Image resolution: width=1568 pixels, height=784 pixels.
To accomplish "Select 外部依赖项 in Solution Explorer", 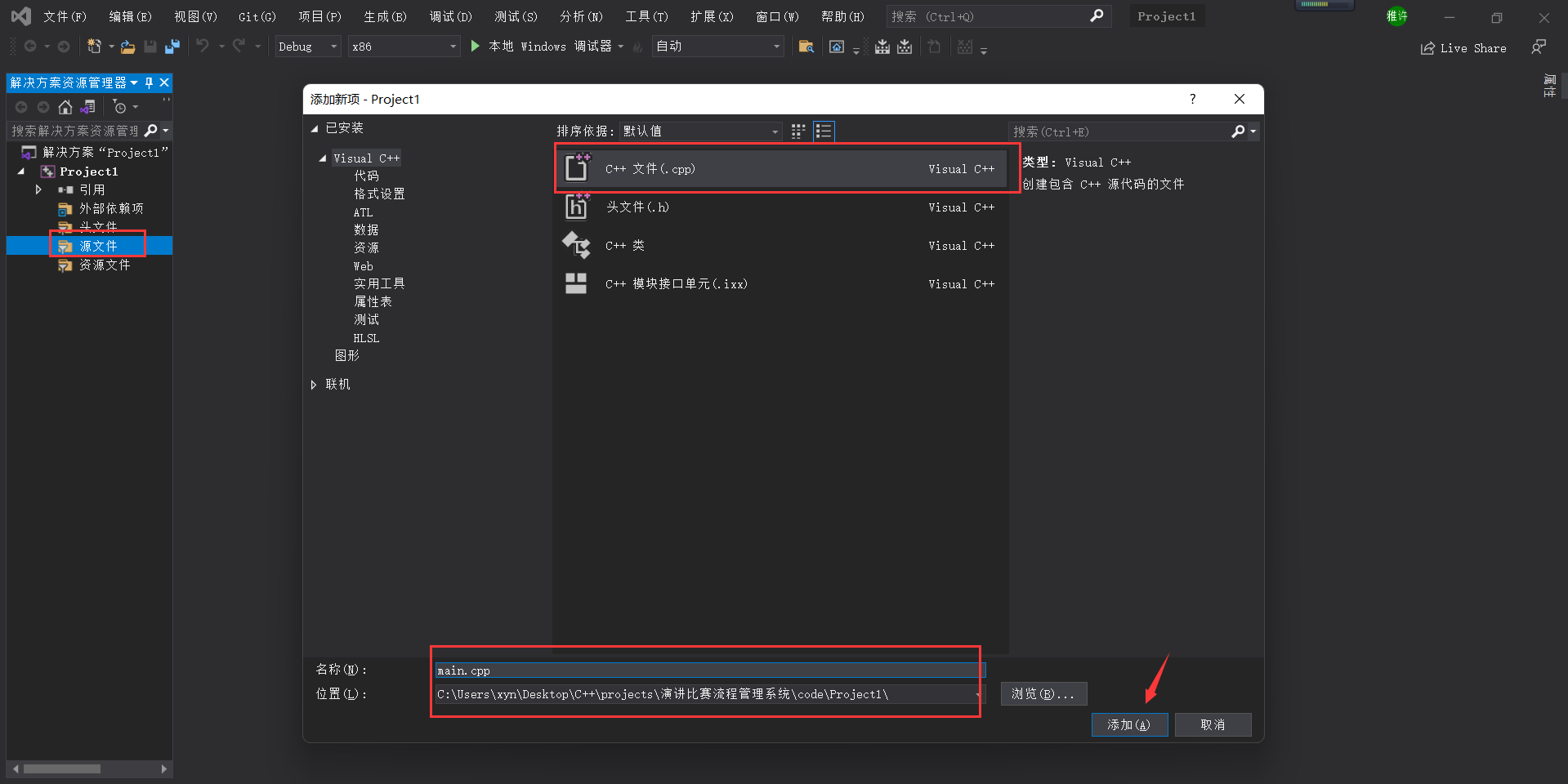I will coord(111,209).
